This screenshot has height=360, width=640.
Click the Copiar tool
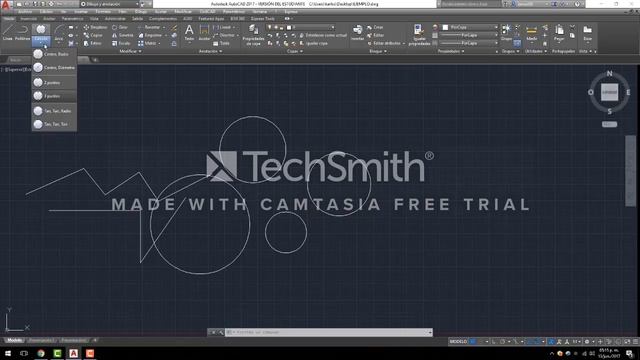click(x=93, y=36)
